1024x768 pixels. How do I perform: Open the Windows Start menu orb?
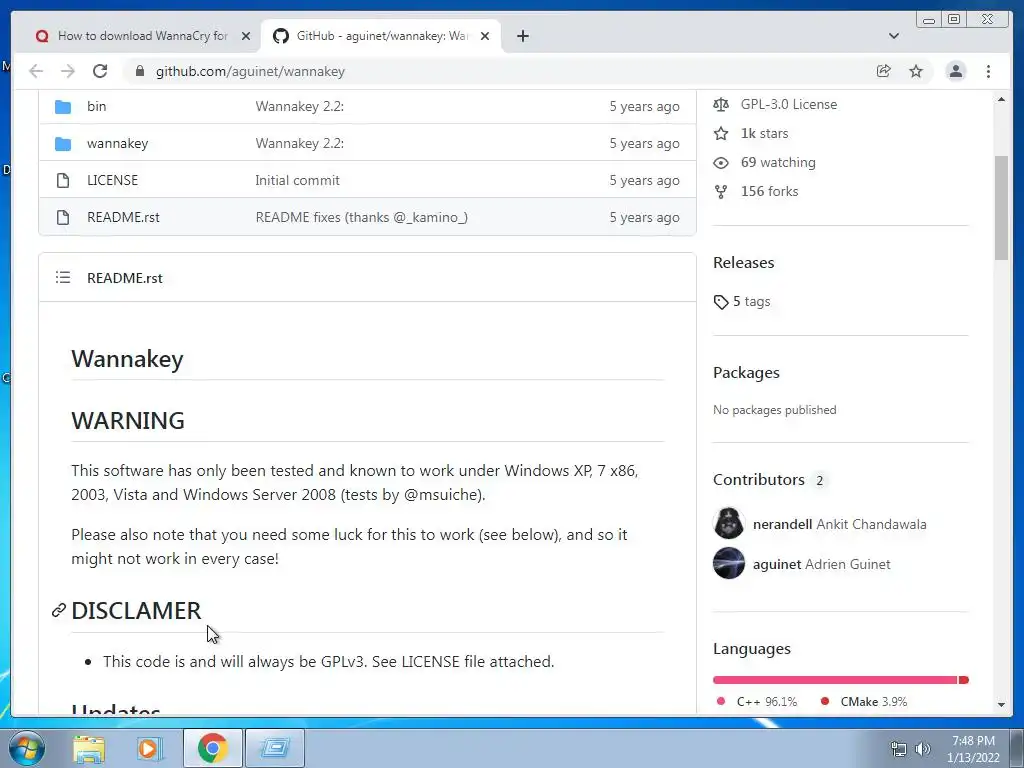[27, 748]
